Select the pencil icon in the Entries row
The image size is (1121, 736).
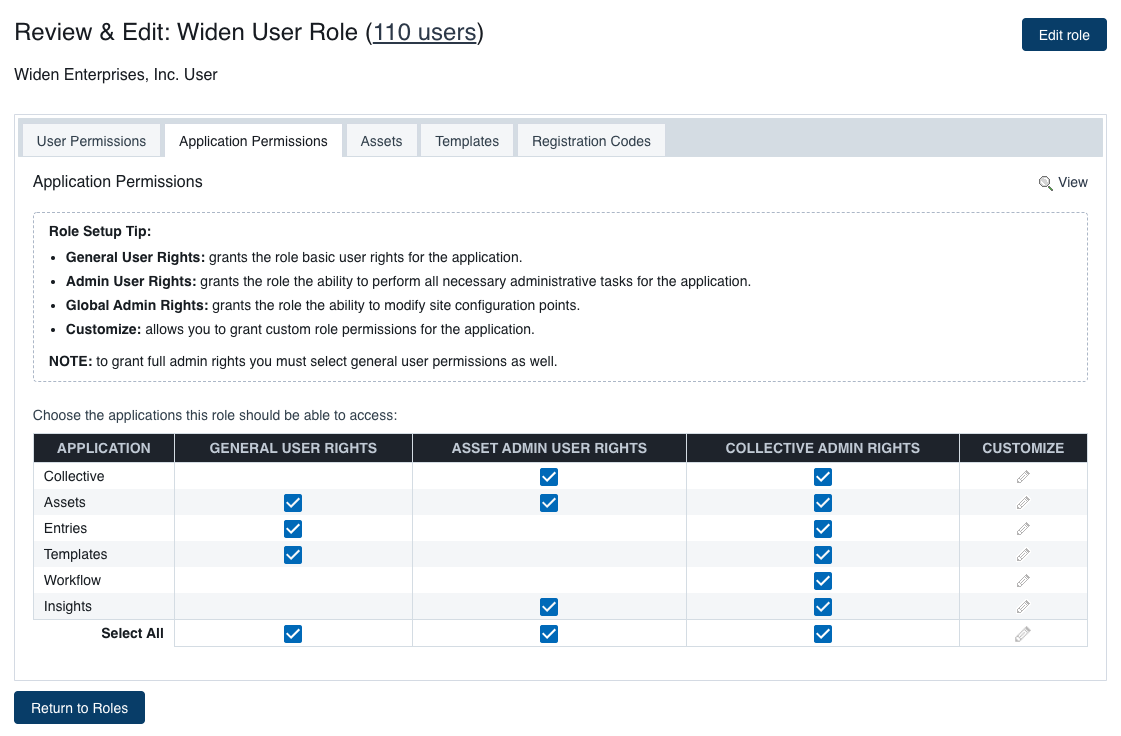[1022, 529]
